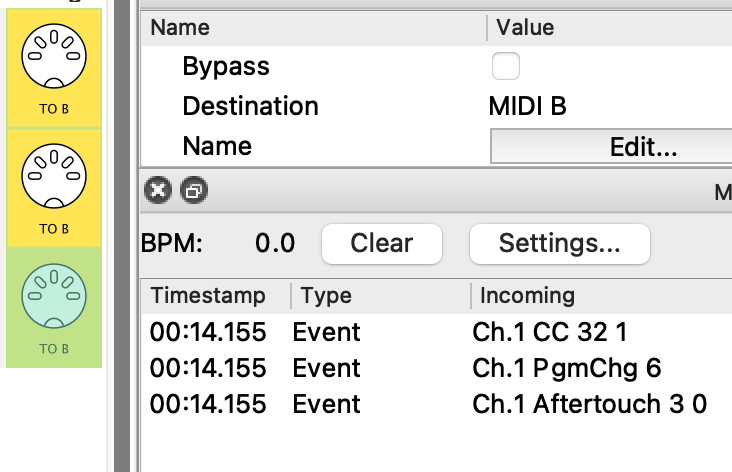Select the Destination property row label
Screen dimensions: 732x472
tap(250, 106)
